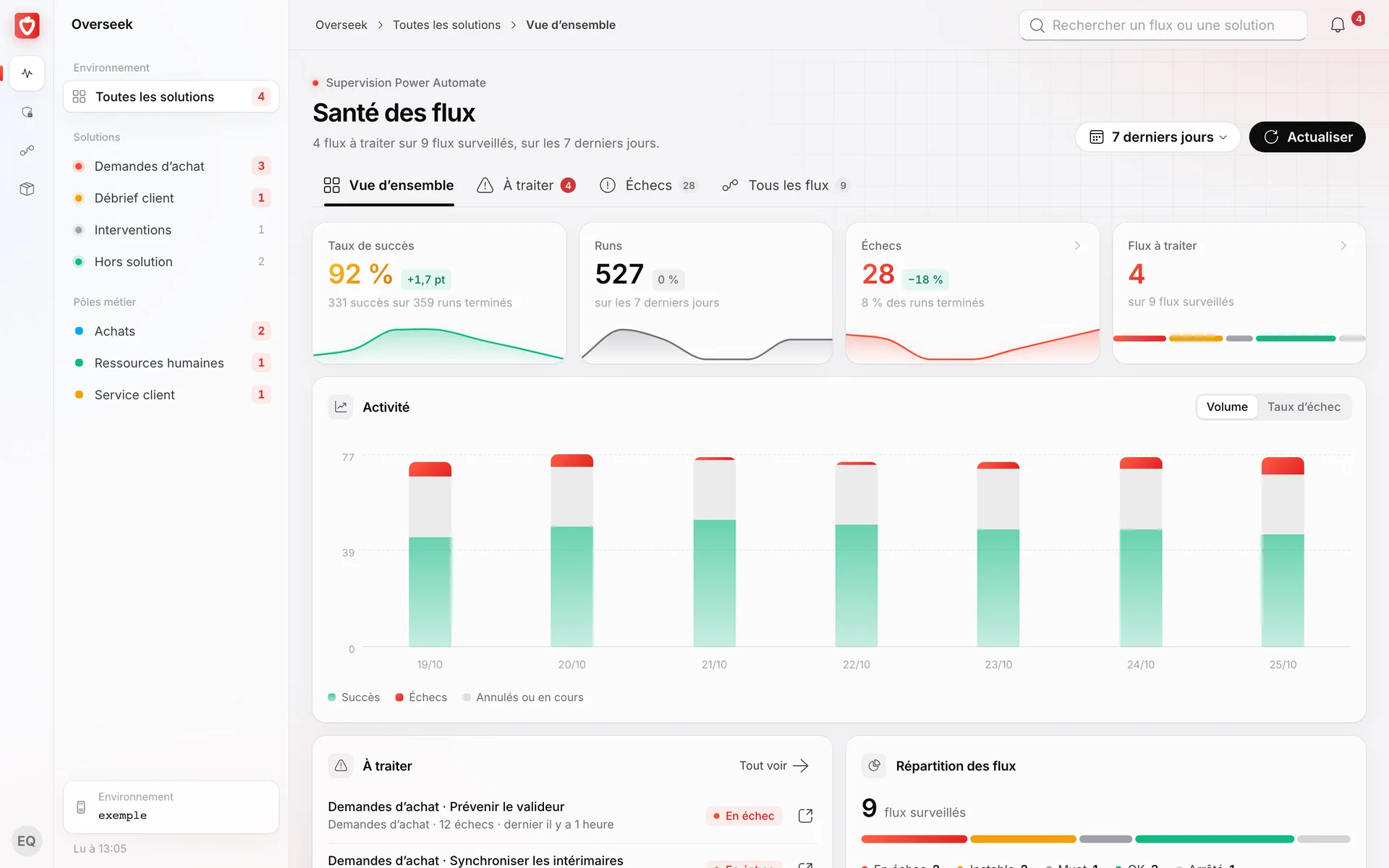Viewport: 1389px width, 868px height.
Task: Click the À traiter section warning icon
Action: tap(341, 766)
